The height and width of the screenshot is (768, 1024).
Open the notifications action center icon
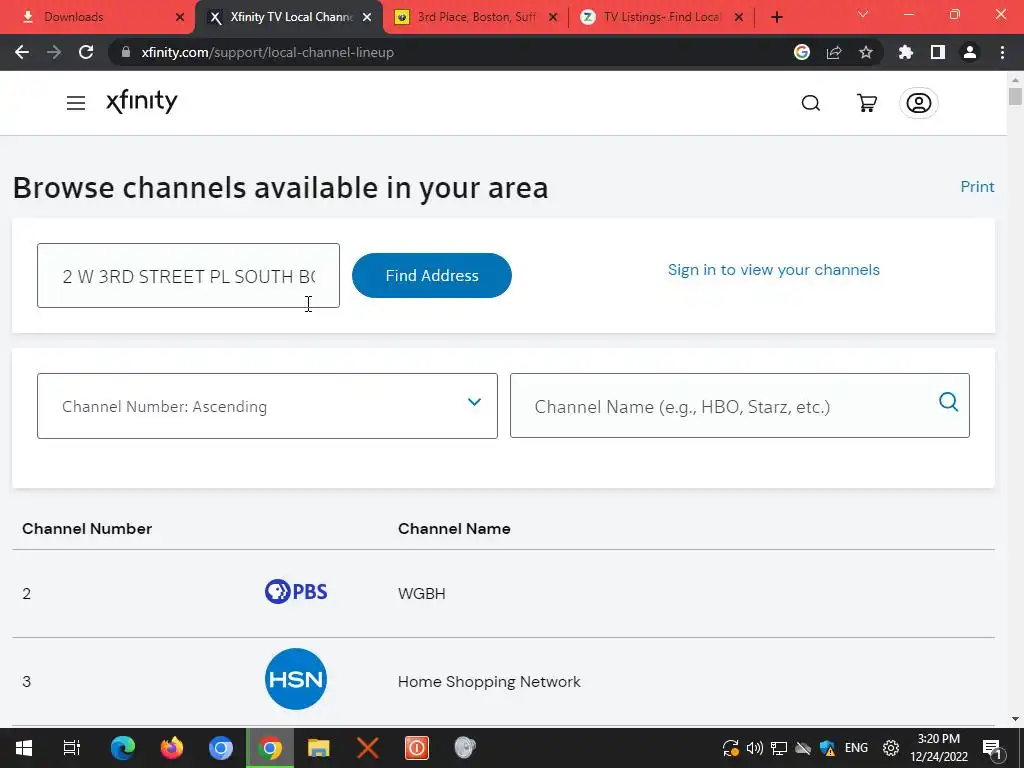pyautogui.click(x=992, y=748)
